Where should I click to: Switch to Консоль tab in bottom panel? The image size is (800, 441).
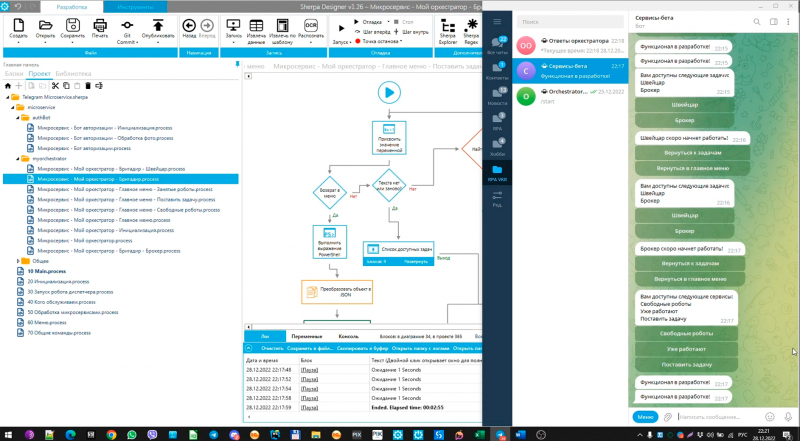pos(349,337)
